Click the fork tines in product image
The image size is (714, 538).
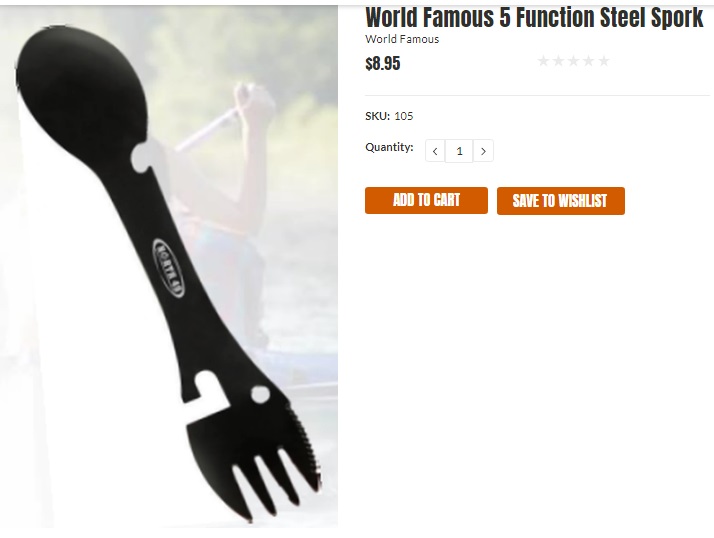pos(273,483)
